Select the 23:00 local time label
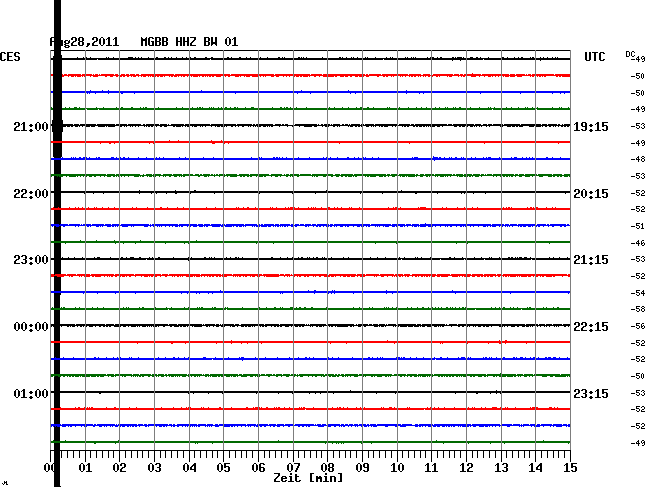 point(31,259)
